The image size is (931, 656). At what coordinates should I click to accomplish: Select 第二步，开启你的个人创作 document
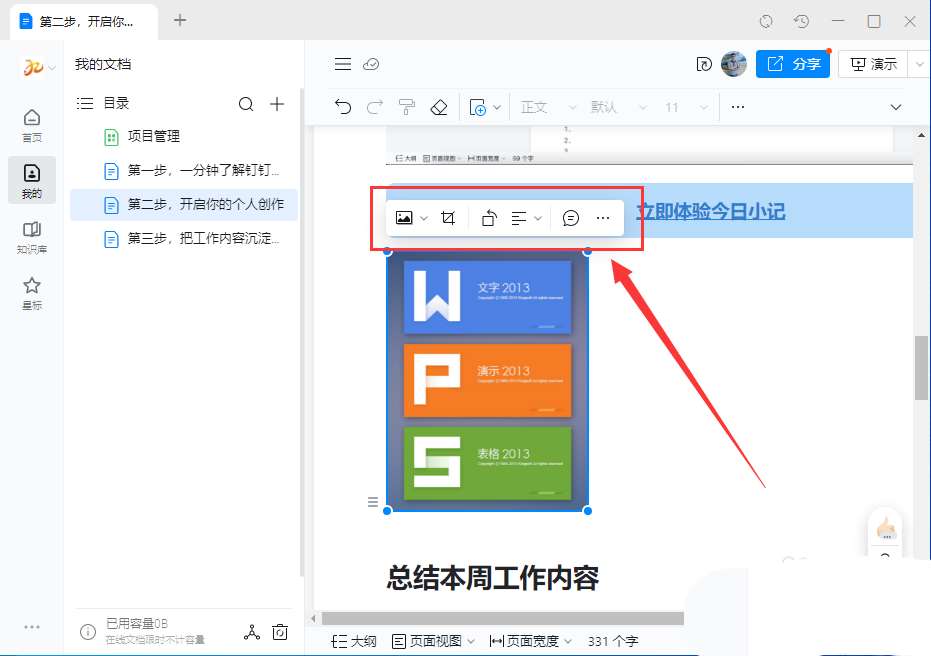click(x=184, y=205)
